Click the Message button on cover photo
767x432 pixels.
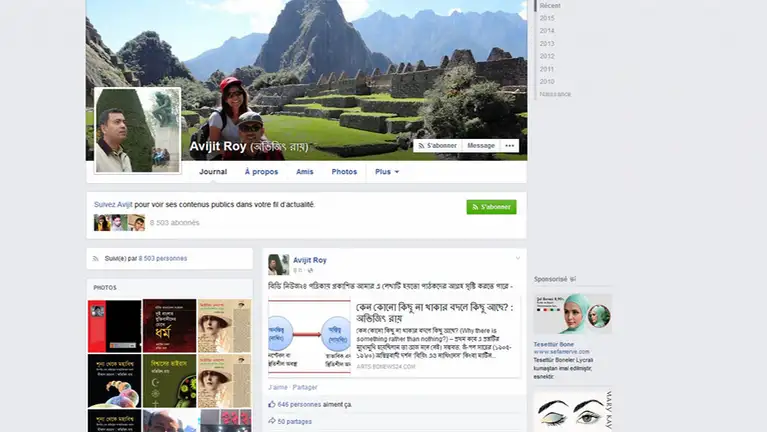(x=481, y=146)
